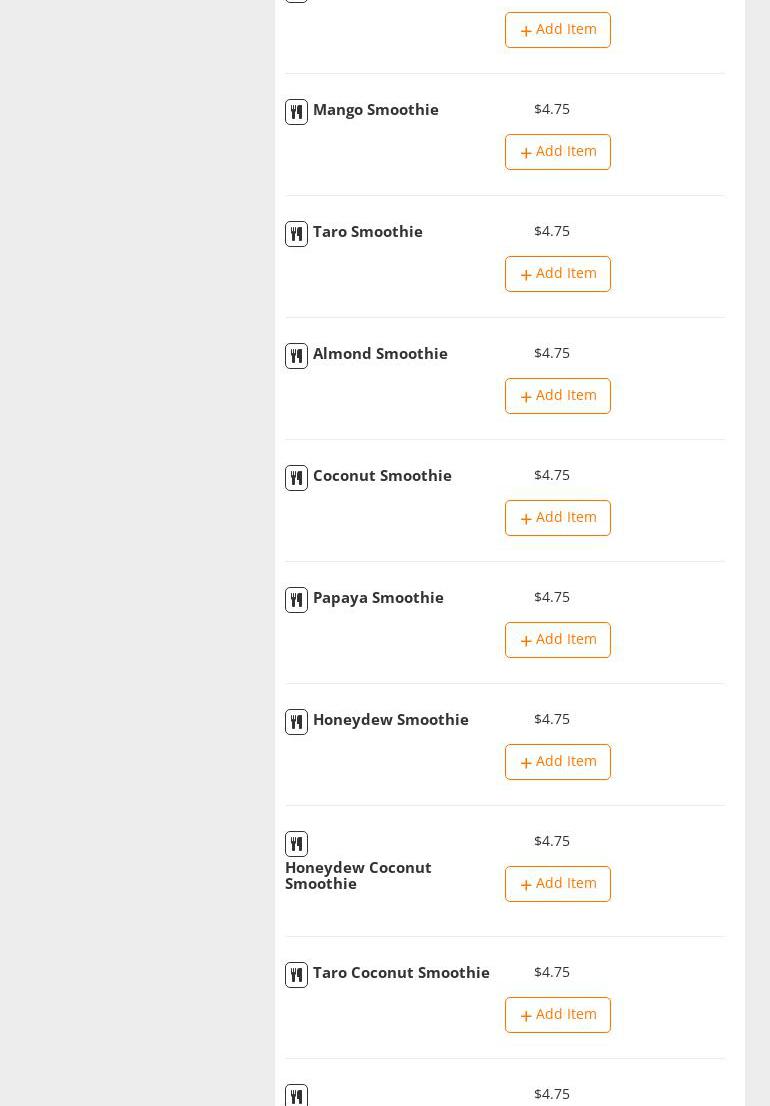Click the utensils icon beside Taro Coconut Smoothie
The width and height of the screenshot is (770, 1106).
296,975
